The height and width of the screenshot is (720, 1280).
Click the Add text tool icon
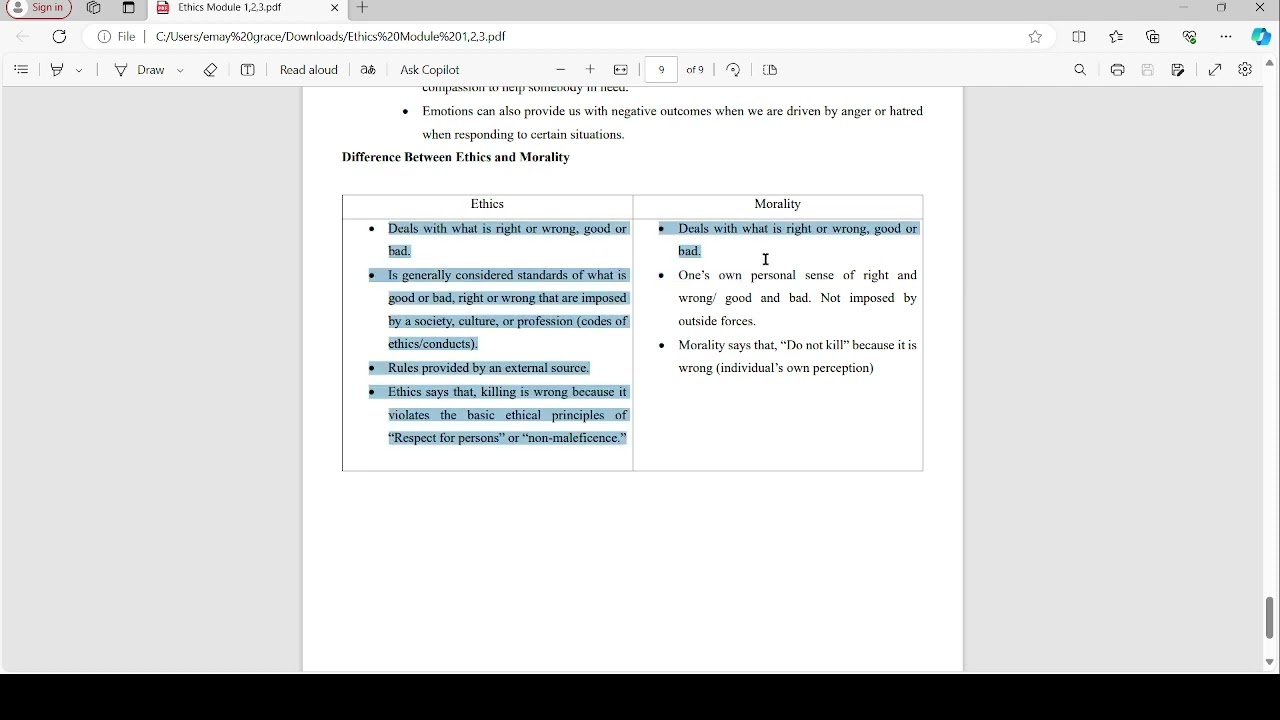point(248,70)
